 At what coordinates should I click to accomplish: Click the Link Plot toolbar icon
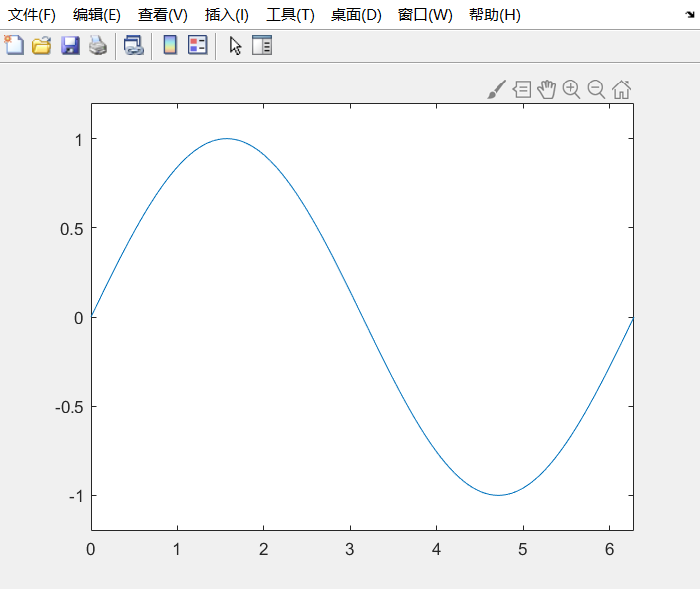click(133, 46)
